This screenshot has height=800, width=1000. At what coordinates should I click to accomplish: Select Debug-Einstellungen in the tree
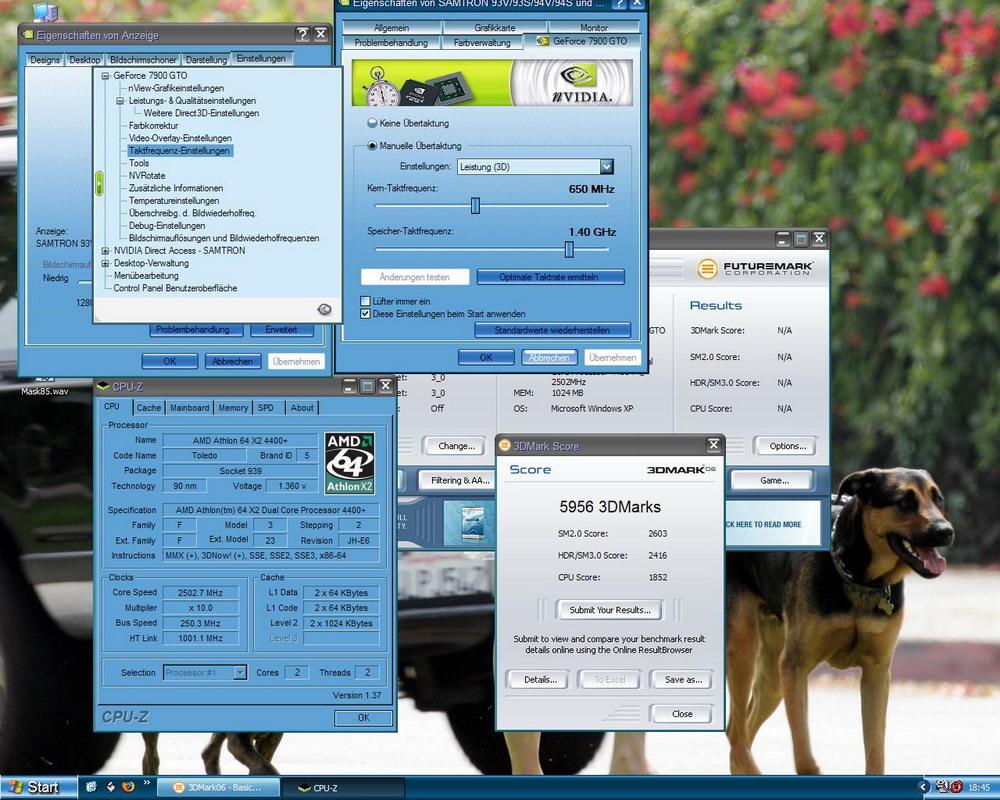166,225
